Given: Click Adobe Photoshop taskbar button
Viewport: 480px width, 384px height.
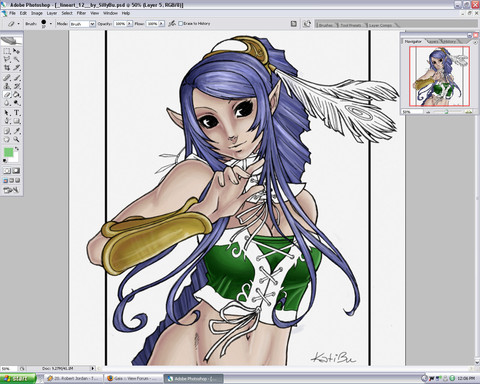Looking at the screenshot, I should click(x=194, y=379).
